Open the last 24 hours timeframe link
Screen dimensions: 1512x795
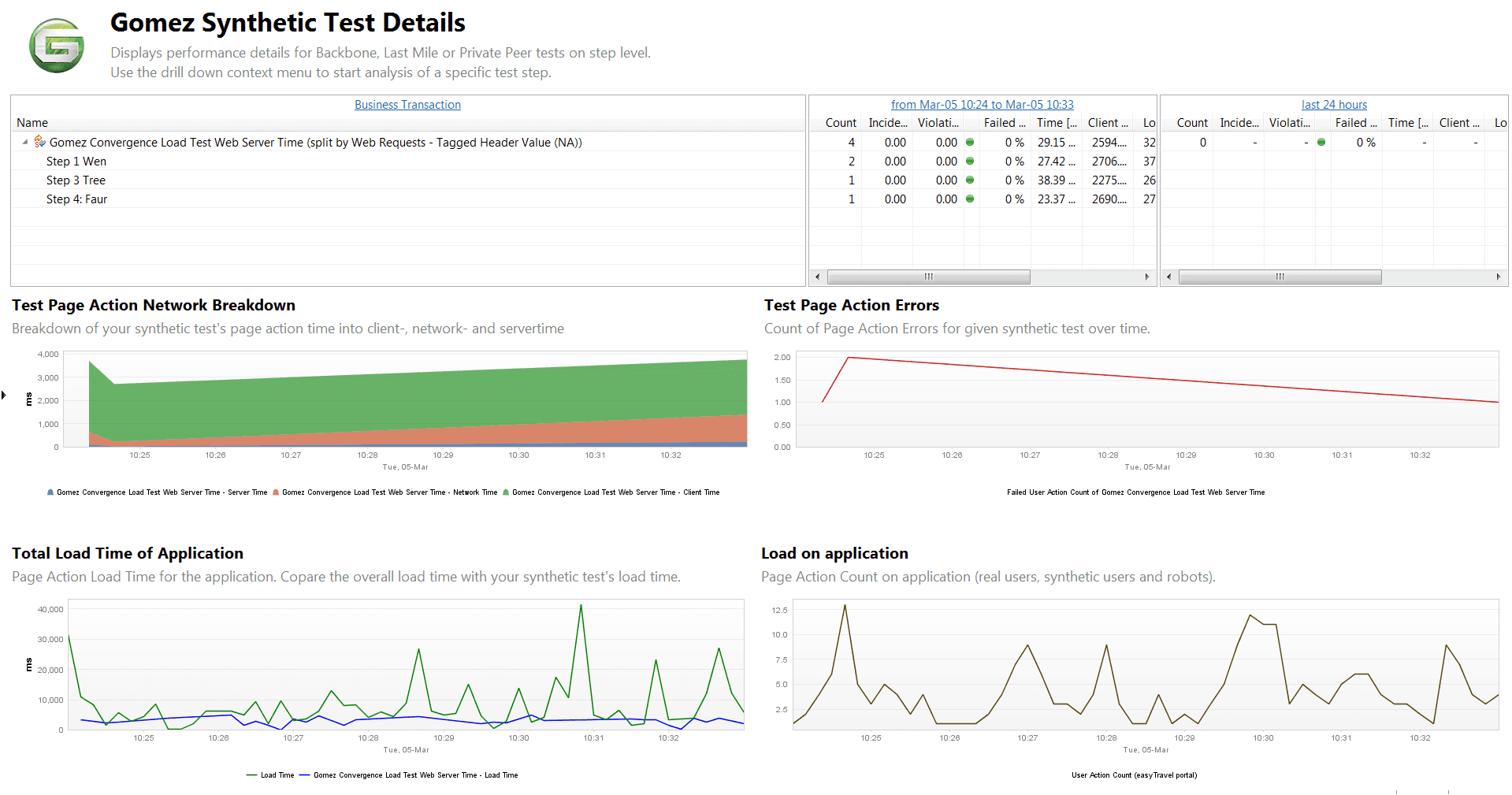coord(1334,104)
